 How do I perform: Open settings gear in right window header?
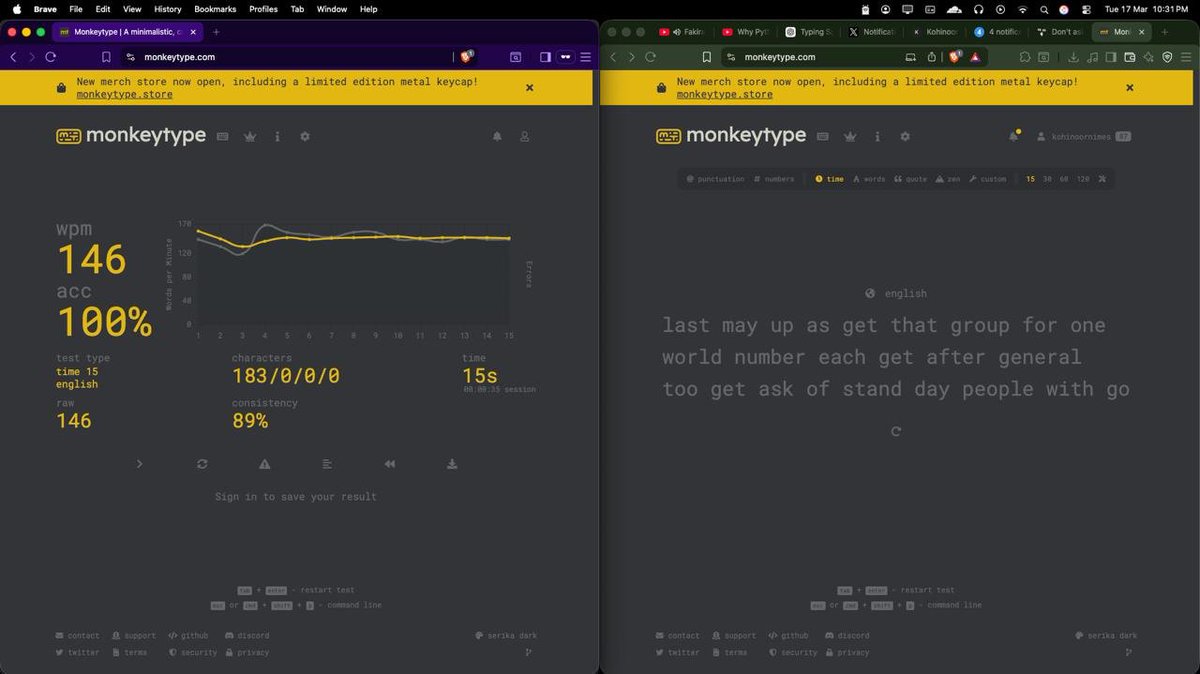(905, 136)
